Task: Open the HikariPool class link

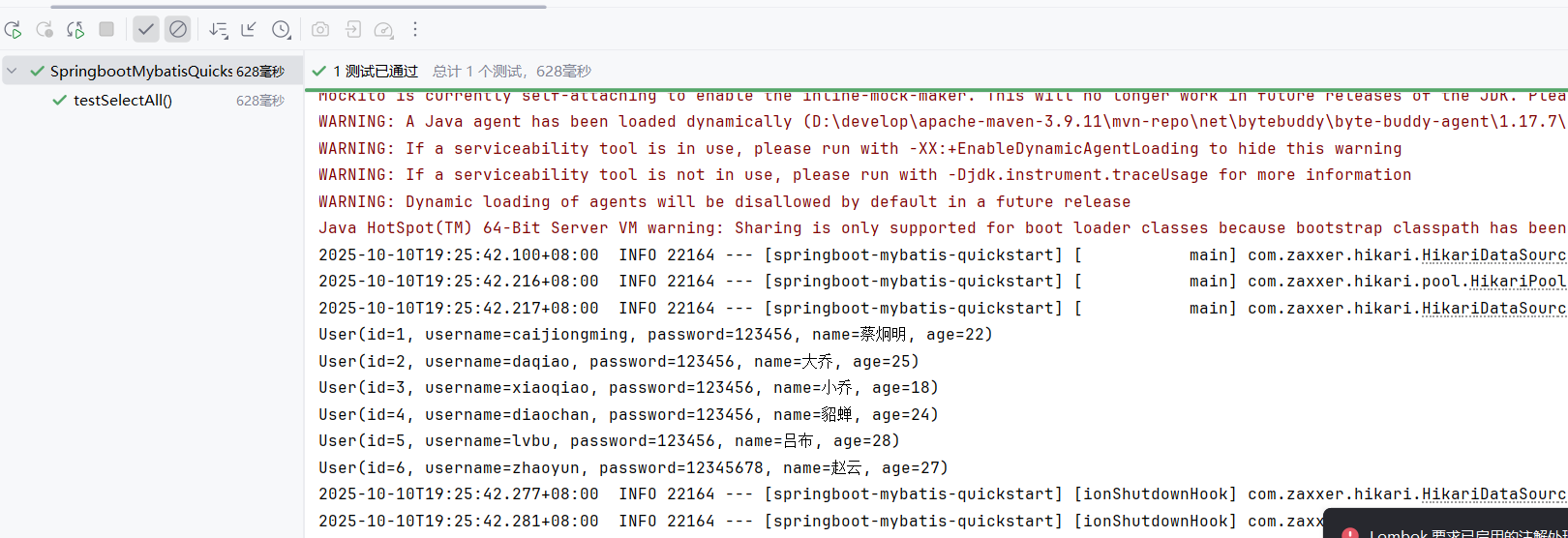Action: [1517, 282]
